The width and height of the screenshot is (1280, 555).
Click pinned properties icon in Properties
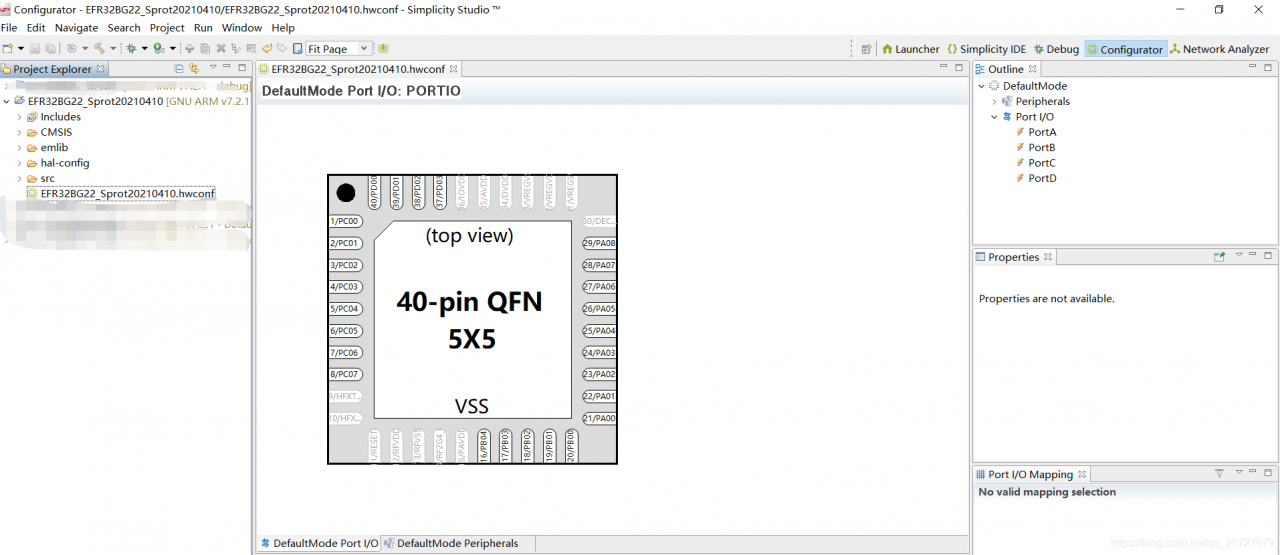click(1220, 257)
